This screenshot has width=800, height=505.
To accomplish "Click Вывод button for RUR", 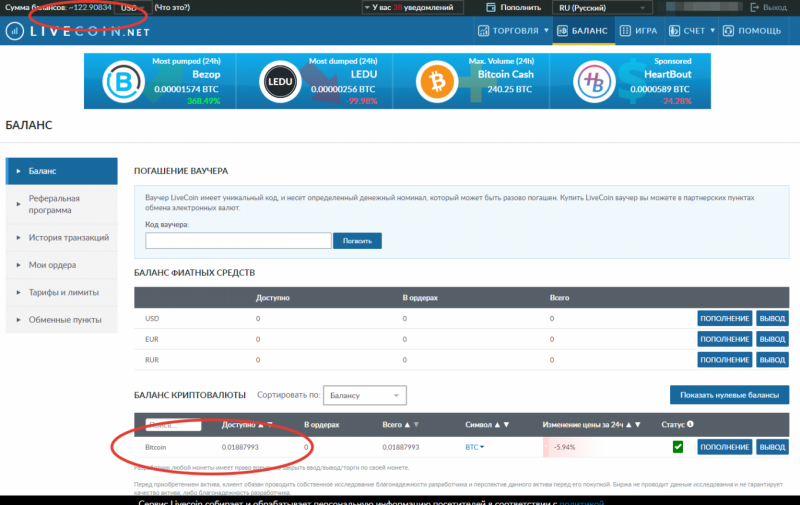I will [x=772, y=360].
